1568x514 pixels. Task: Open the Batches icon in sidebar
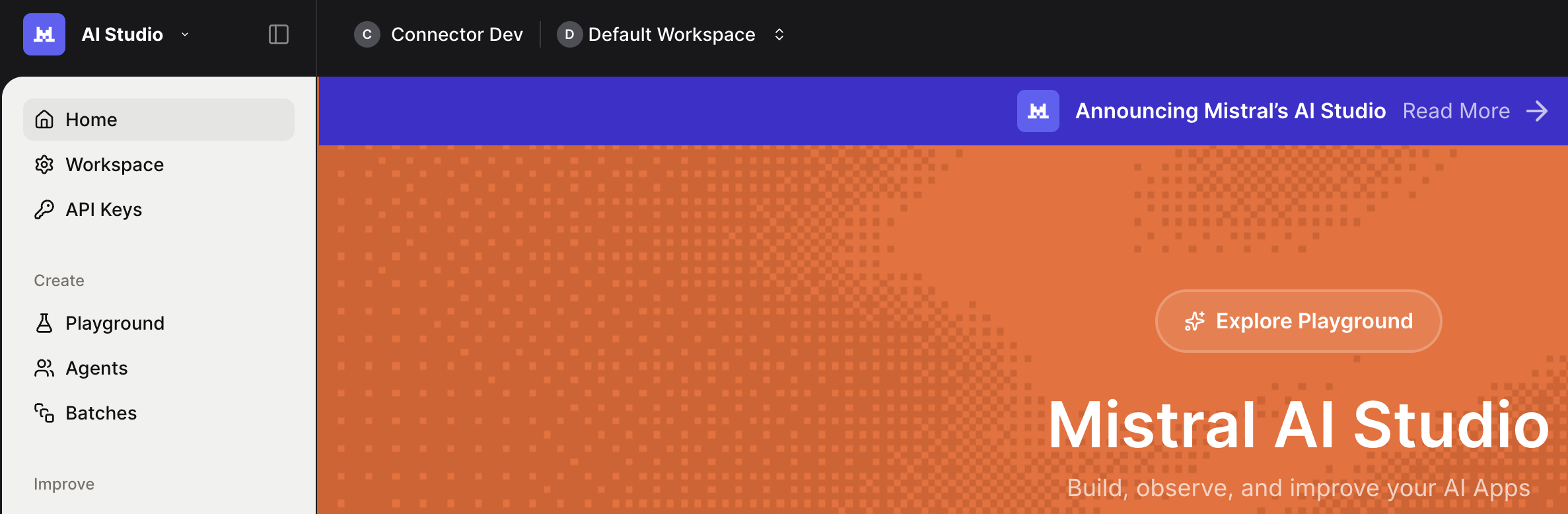[x=44, y=413]
